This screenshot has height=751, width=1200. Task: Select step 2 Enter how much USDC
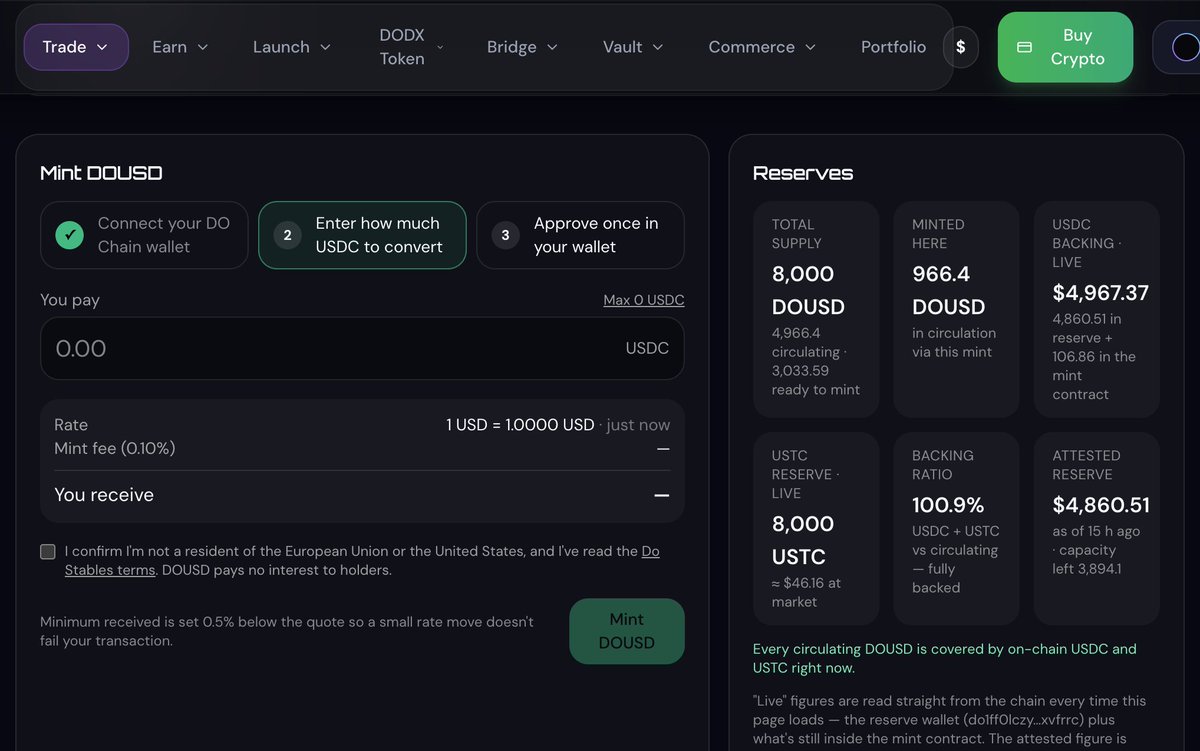[x=362, y=235]
